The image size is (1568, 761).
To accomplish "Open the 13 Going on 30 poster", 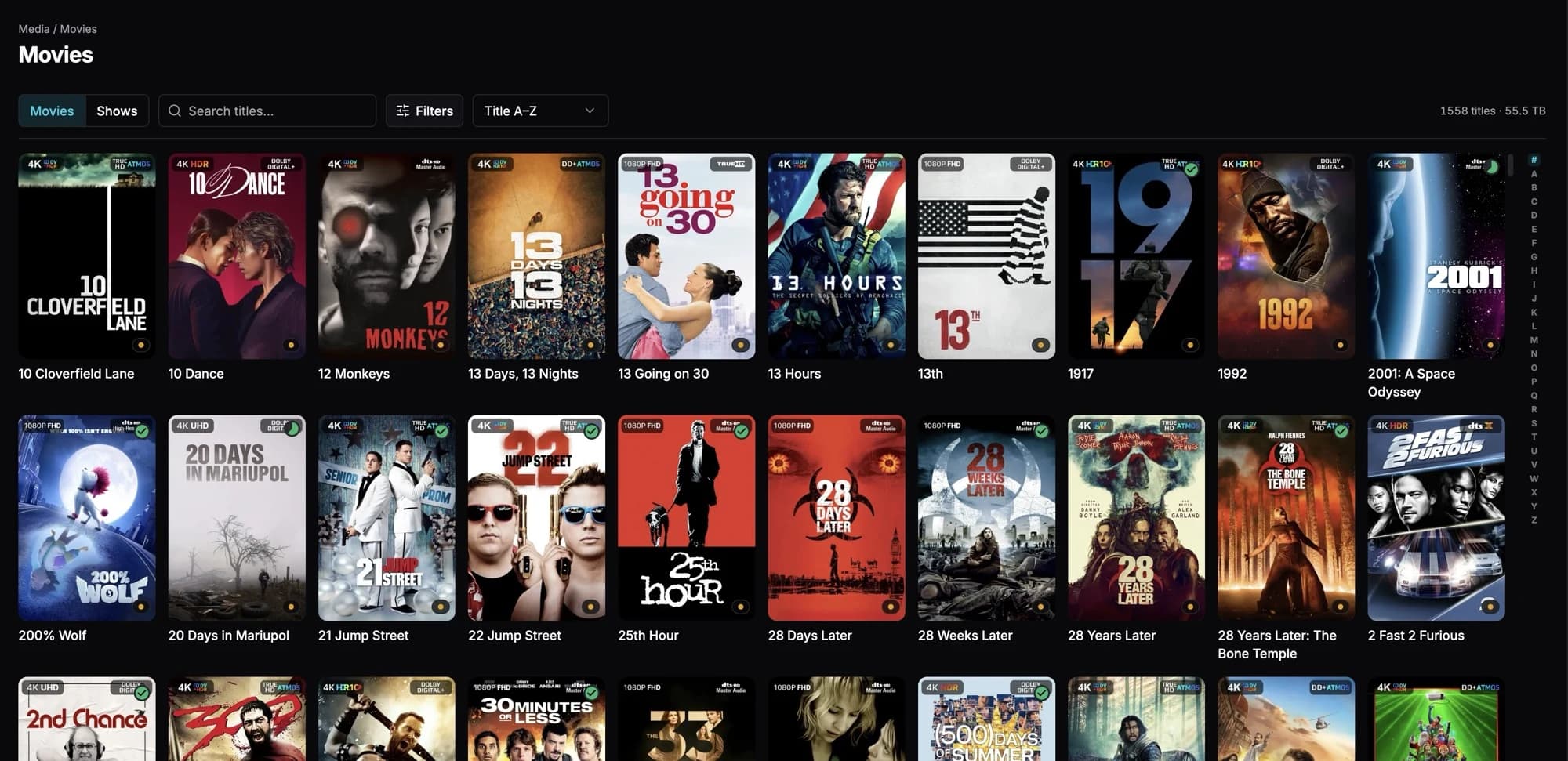I will [687, 256].
